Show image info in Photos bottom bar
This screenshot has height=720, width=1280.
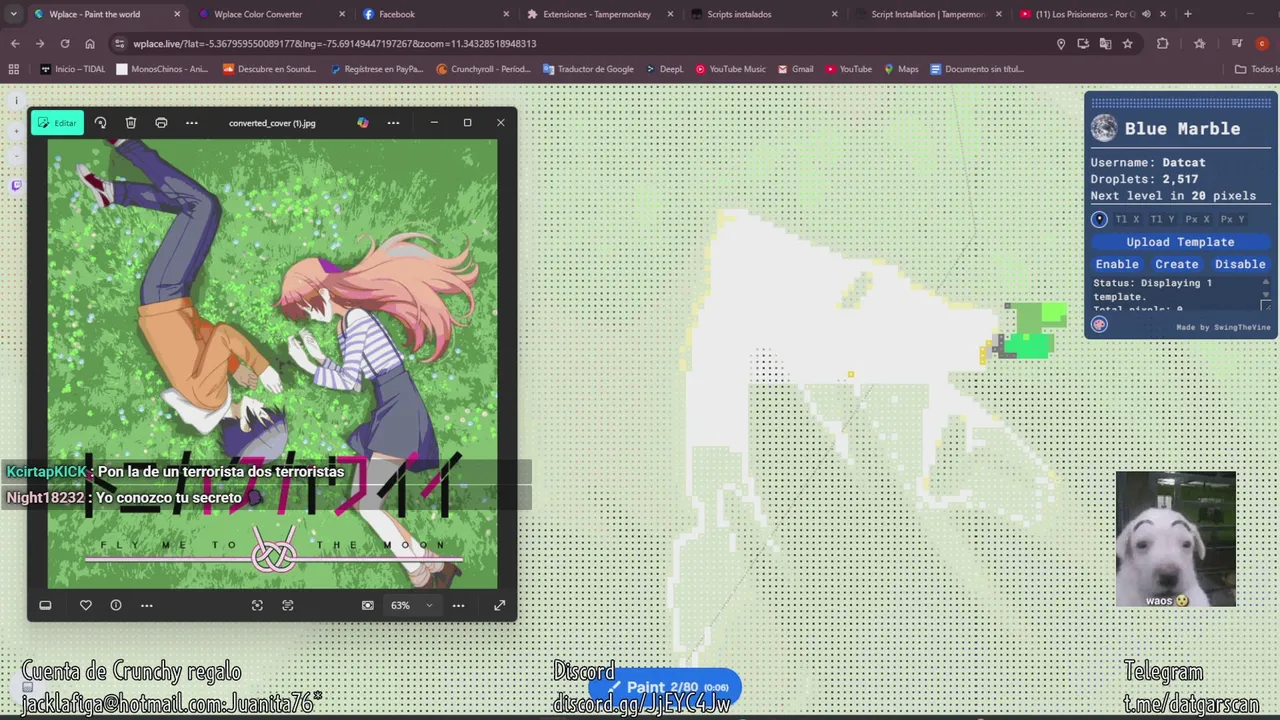click(x=116, y=605)
